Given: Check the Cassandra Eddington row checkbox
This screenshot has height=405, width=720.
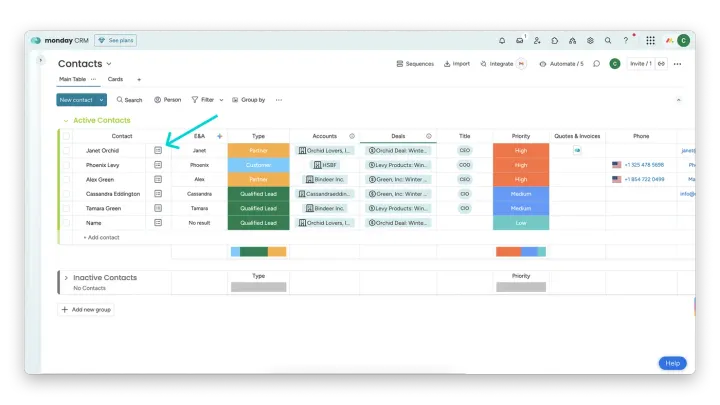Looking at the screenshot, I should click(x=66, y=194).
